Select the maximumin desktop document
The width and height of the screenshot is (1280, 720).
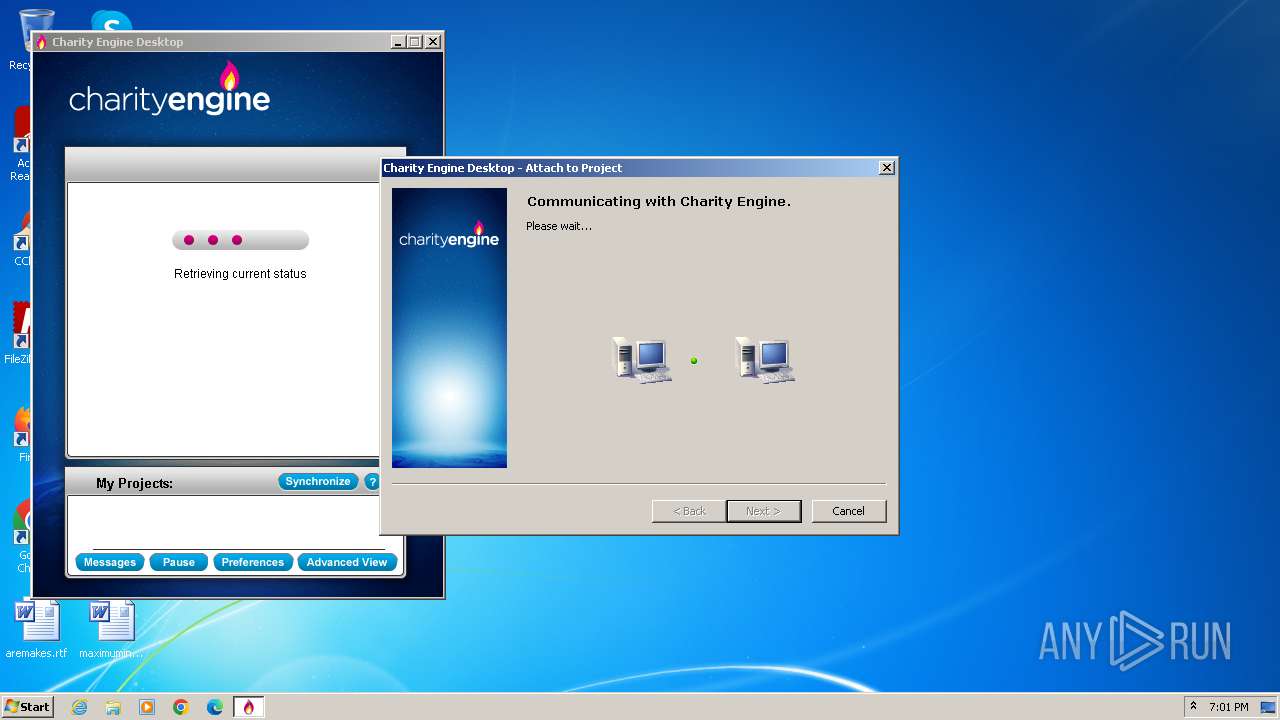coord(111,630)
